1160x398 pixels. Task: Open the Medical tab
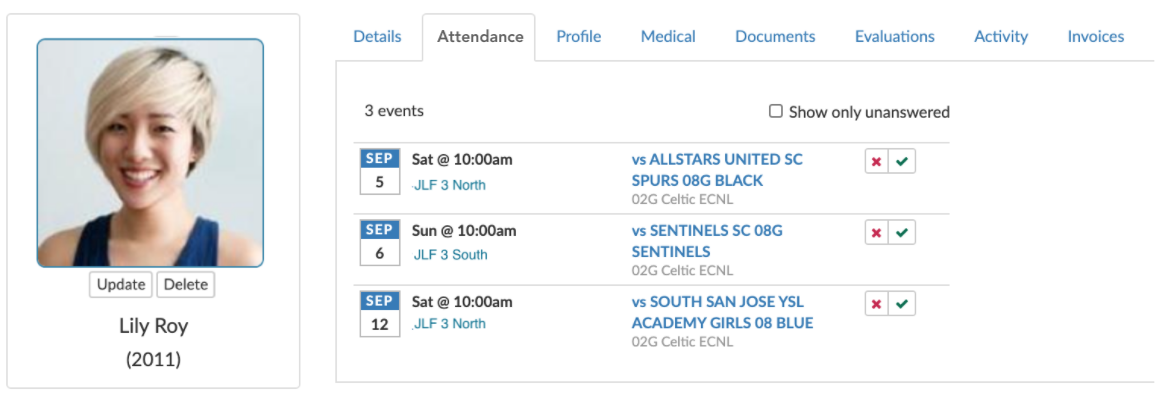coord(668,36)
